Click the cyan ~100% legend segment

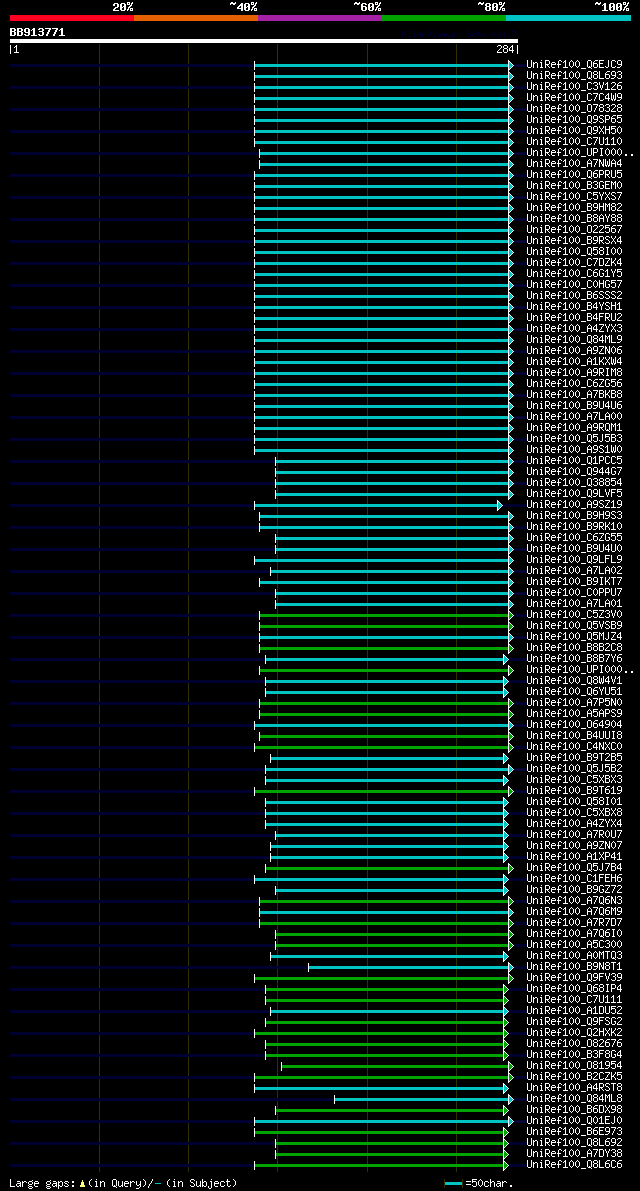[x=569, y=17]
